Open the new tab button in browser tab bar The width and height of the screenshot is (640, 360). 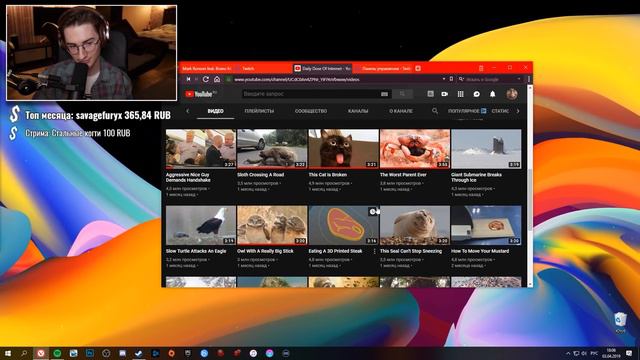418,68
